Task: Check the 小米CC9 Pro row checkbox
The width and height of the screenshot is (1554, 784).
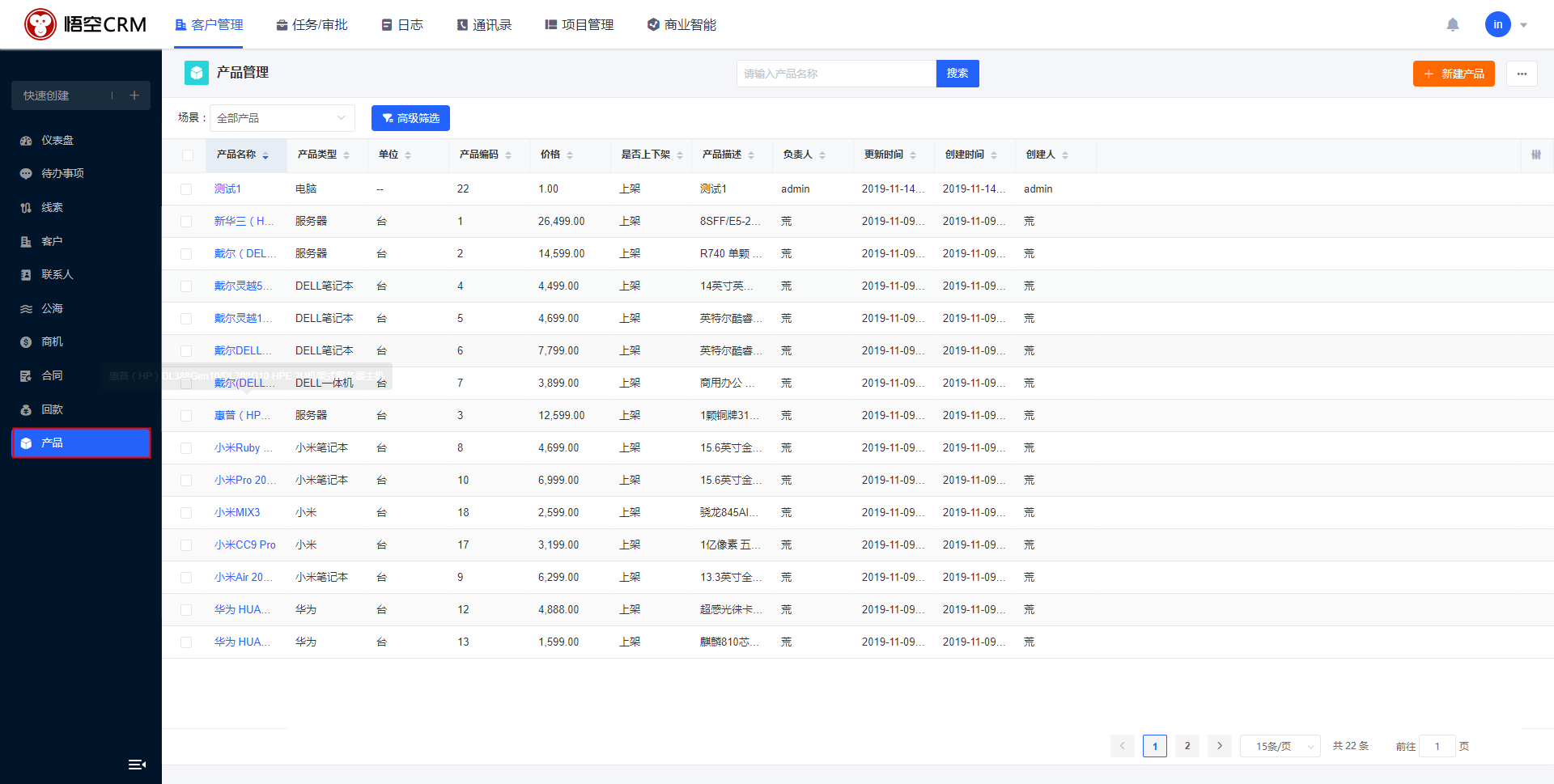Action: 186,545
